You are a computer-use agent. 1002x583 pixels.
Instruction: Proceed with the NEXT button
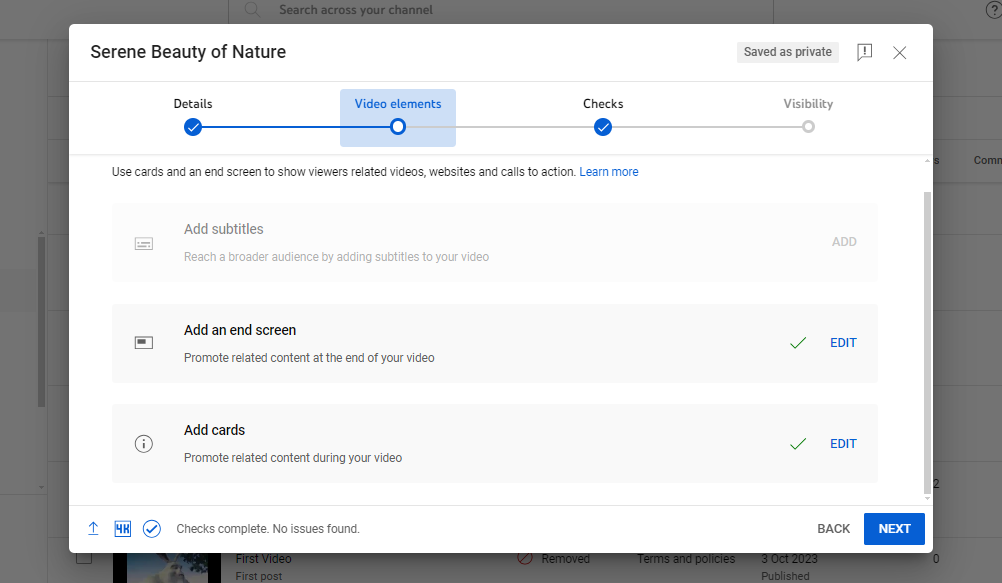tap(894, 529)
